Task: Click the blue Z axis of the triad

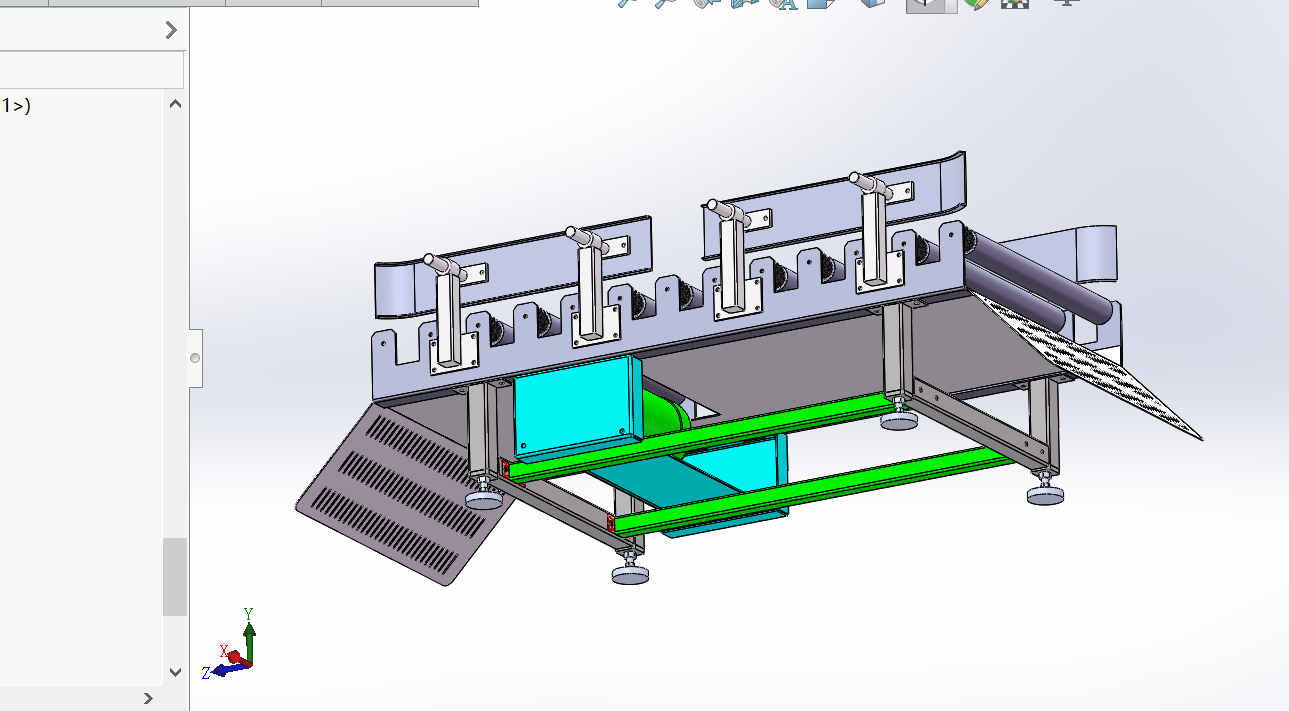Action: coord(222,671)
